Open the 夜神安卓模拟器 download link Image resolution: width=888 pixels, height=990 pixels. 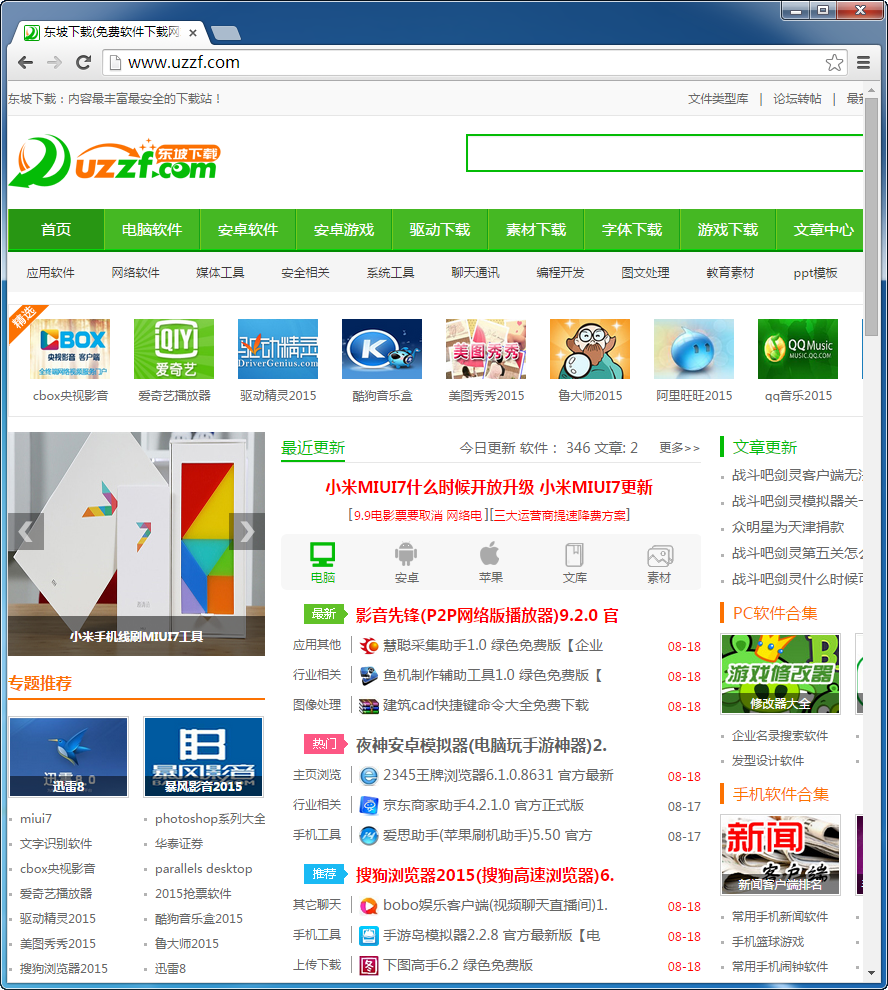[x=481, y=746]
